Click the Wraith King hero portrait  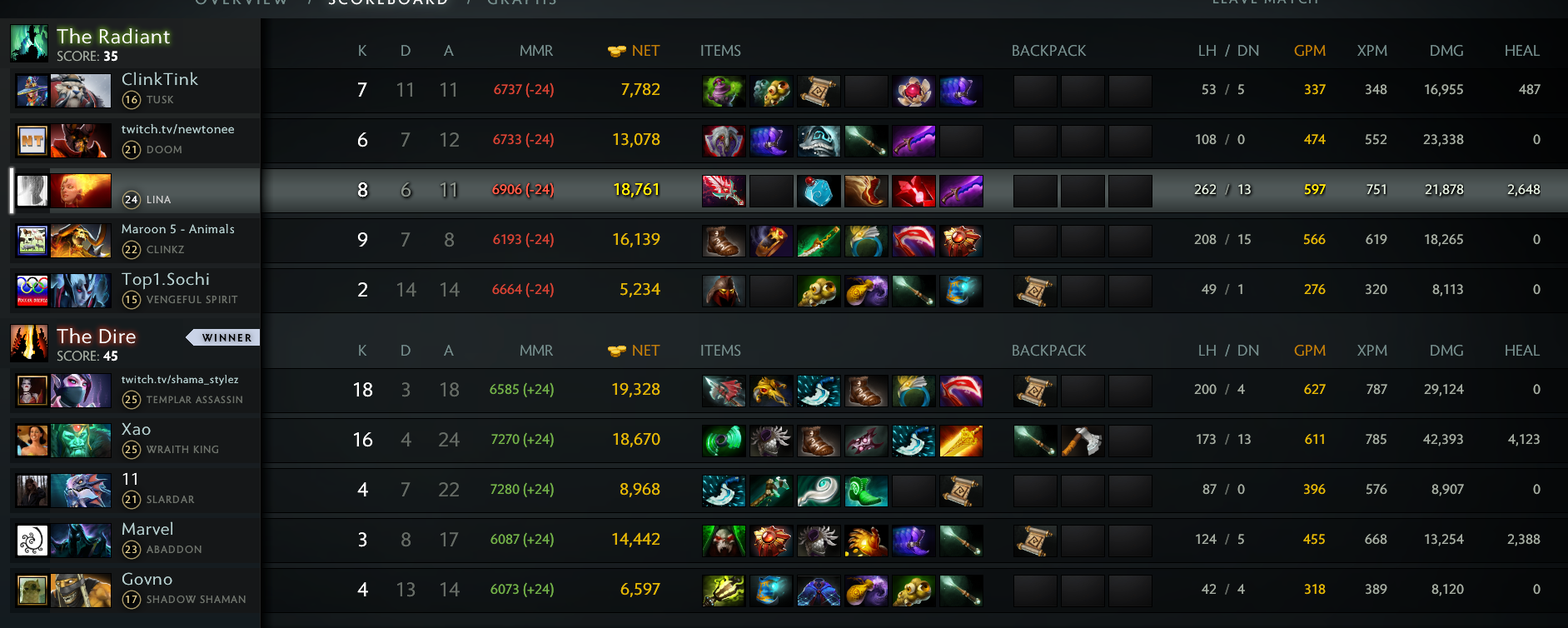(81, 441)
